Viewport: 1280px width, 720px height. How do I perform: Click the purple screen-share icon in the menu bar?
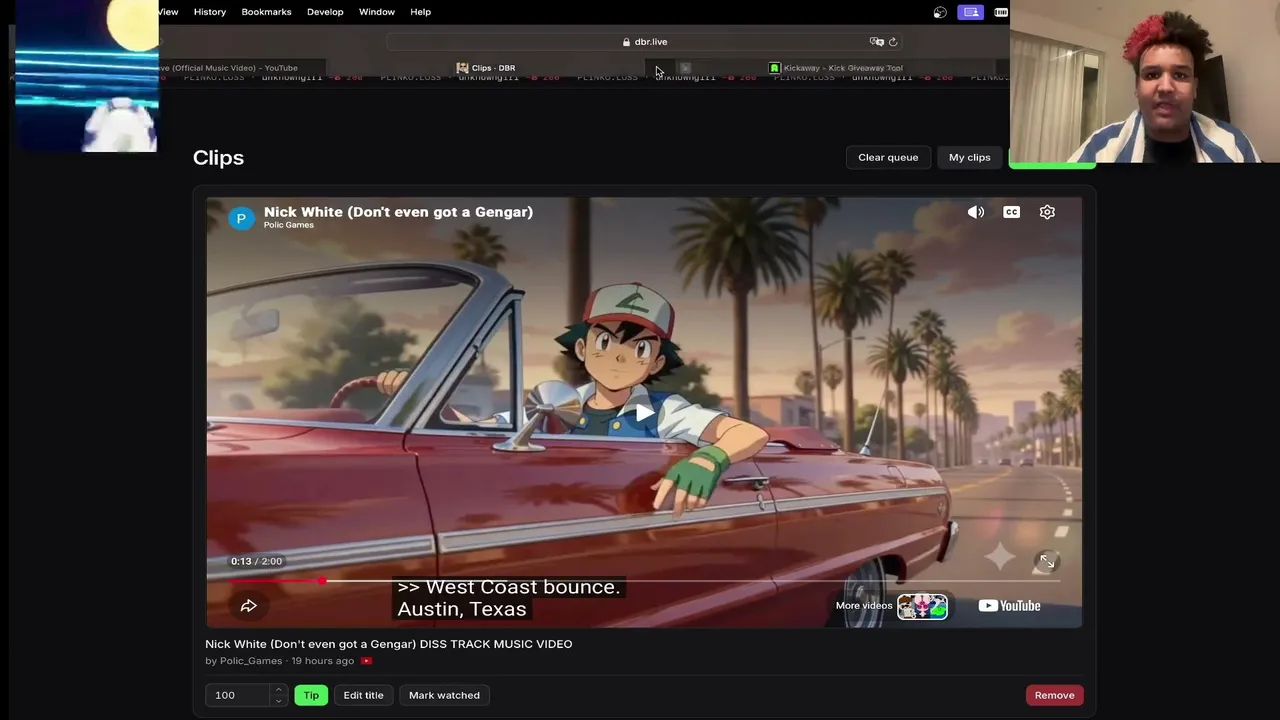tap(970, 12)
